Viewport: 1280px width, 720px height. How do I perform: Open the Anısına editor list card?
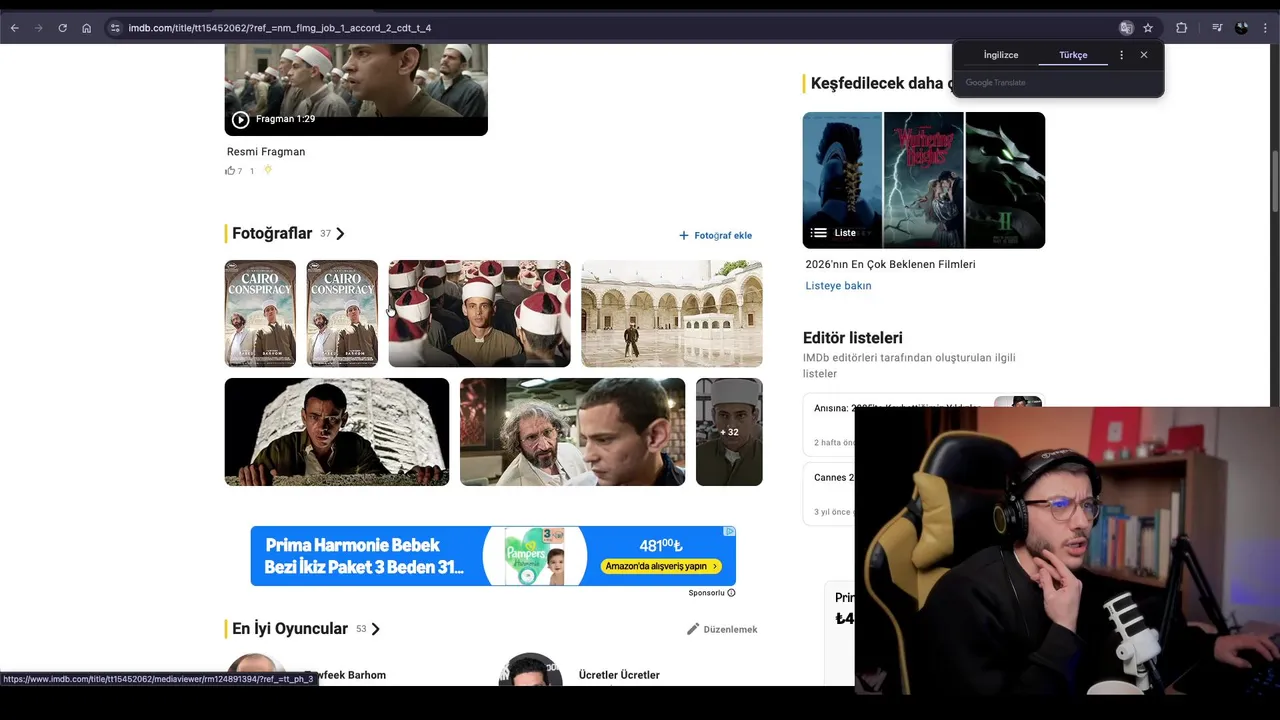[x=923, y=424]
